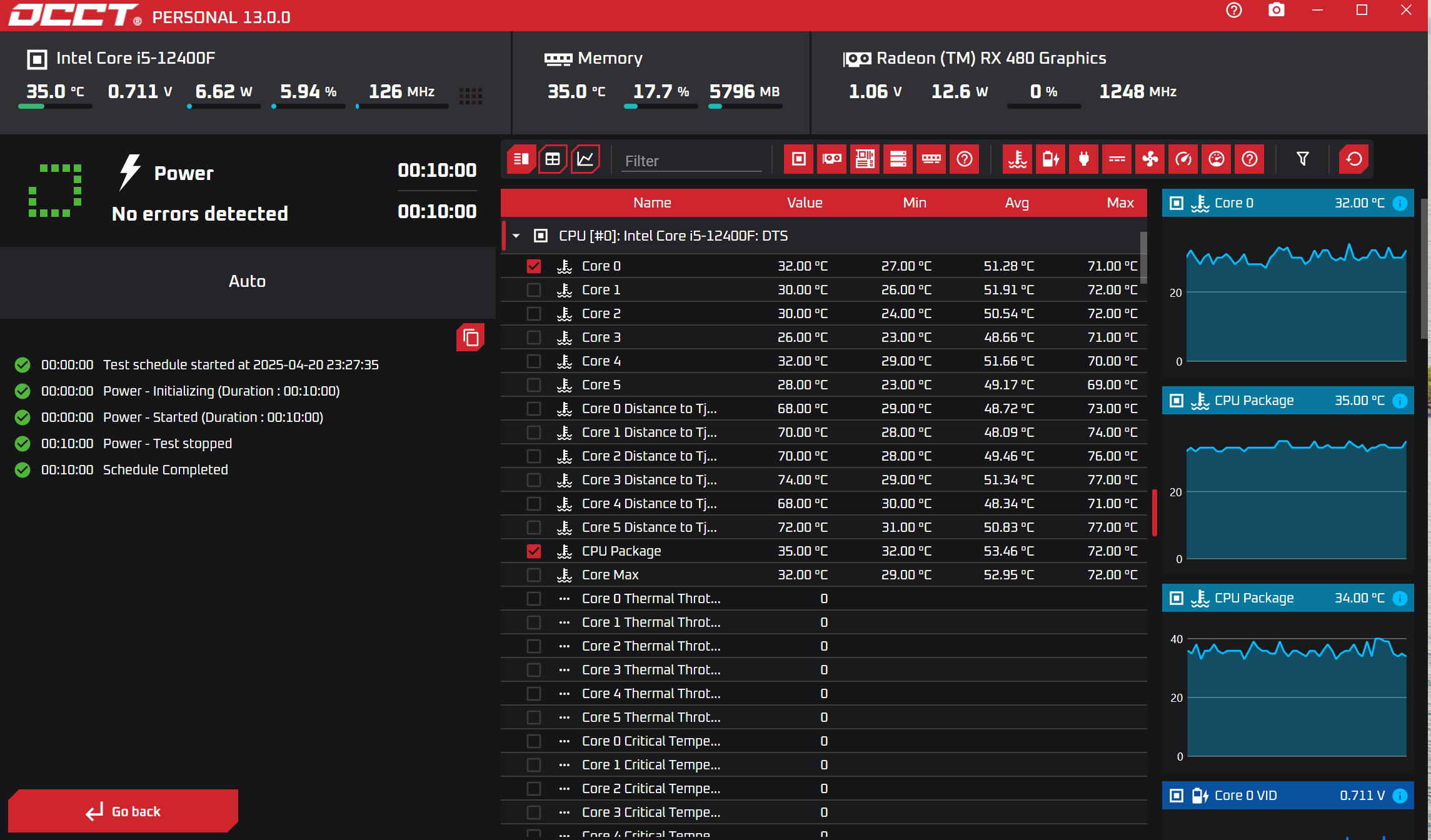Toggle the unknown sensor type filter icon
Viewport: 1431px width, 840px height.
coord(1249,159)
